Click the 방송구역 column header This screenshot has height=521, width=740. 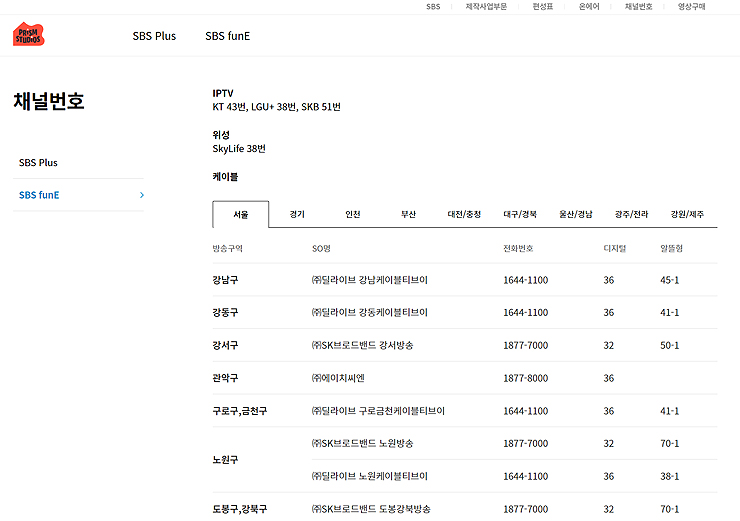click(x=227, y=248)
